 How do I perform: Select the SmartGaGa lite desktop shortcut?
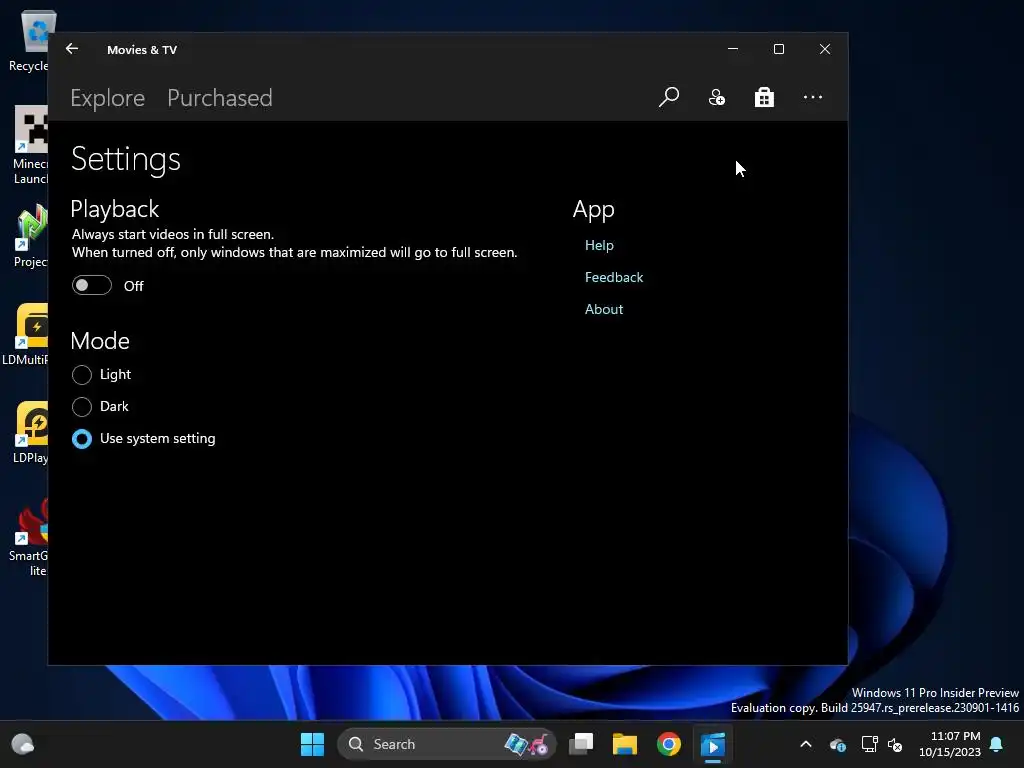(30, 537)
